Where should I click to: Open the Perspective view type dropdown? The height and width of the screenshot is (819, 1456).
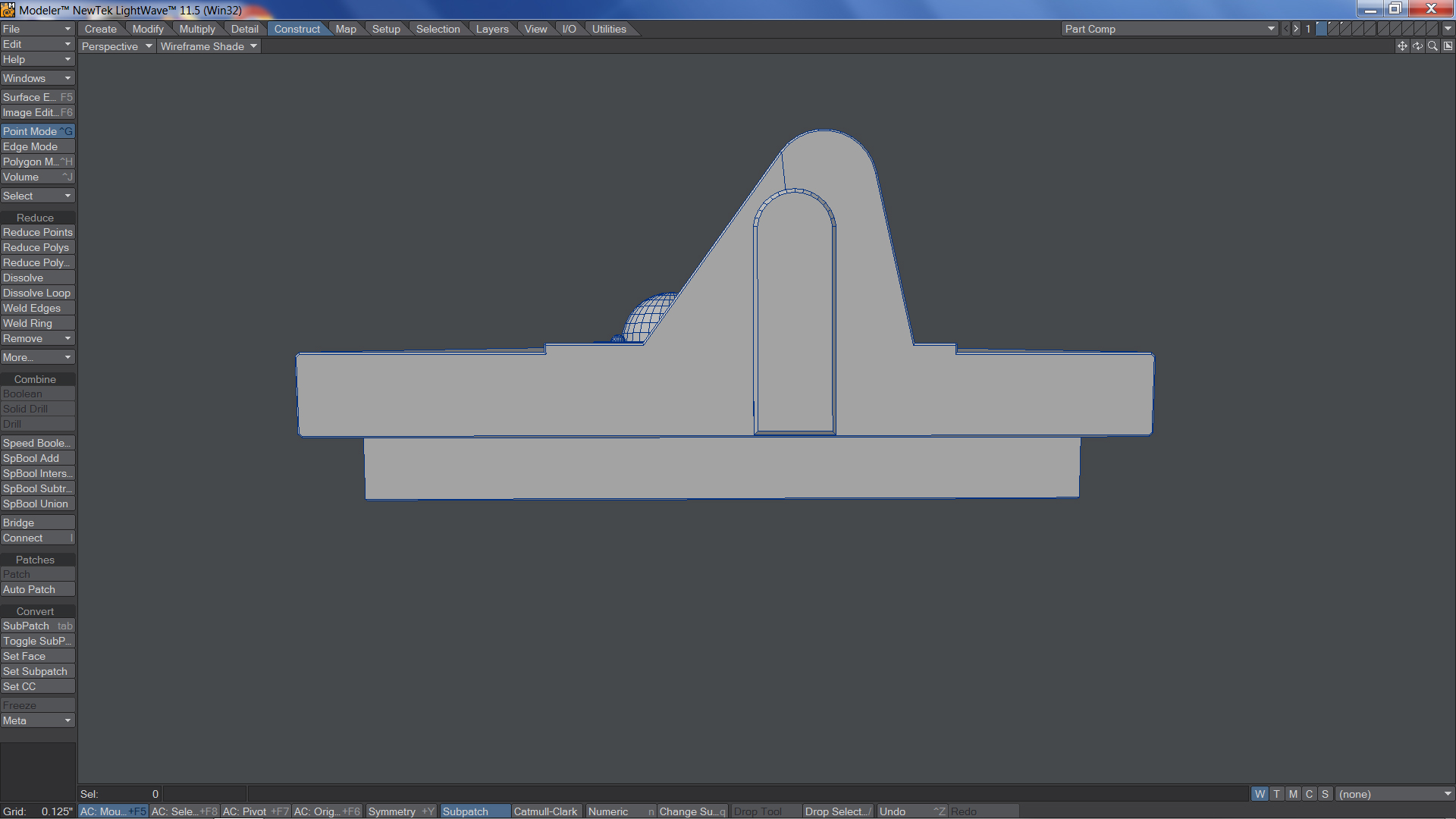click(117, 46)
